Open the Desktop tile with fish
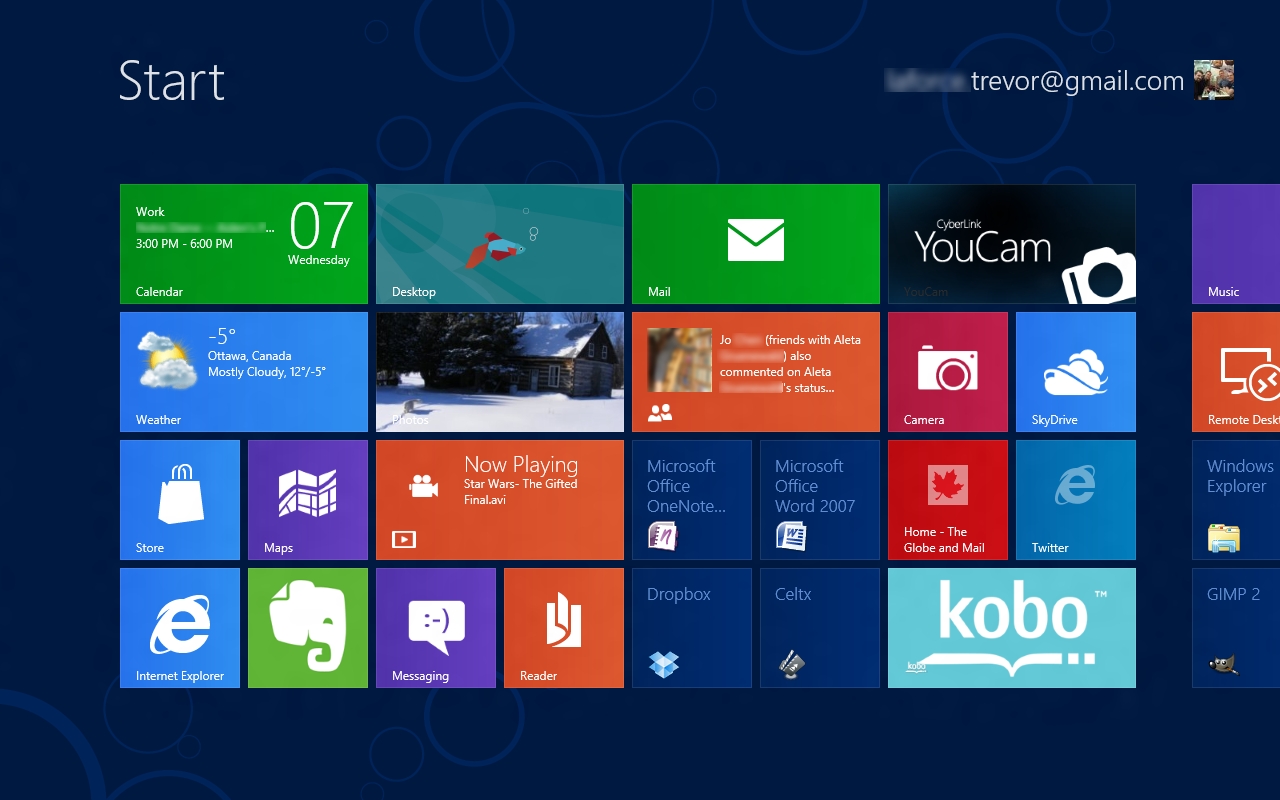The height and width of the screenshot is (800, 1280). pos(500,244)
